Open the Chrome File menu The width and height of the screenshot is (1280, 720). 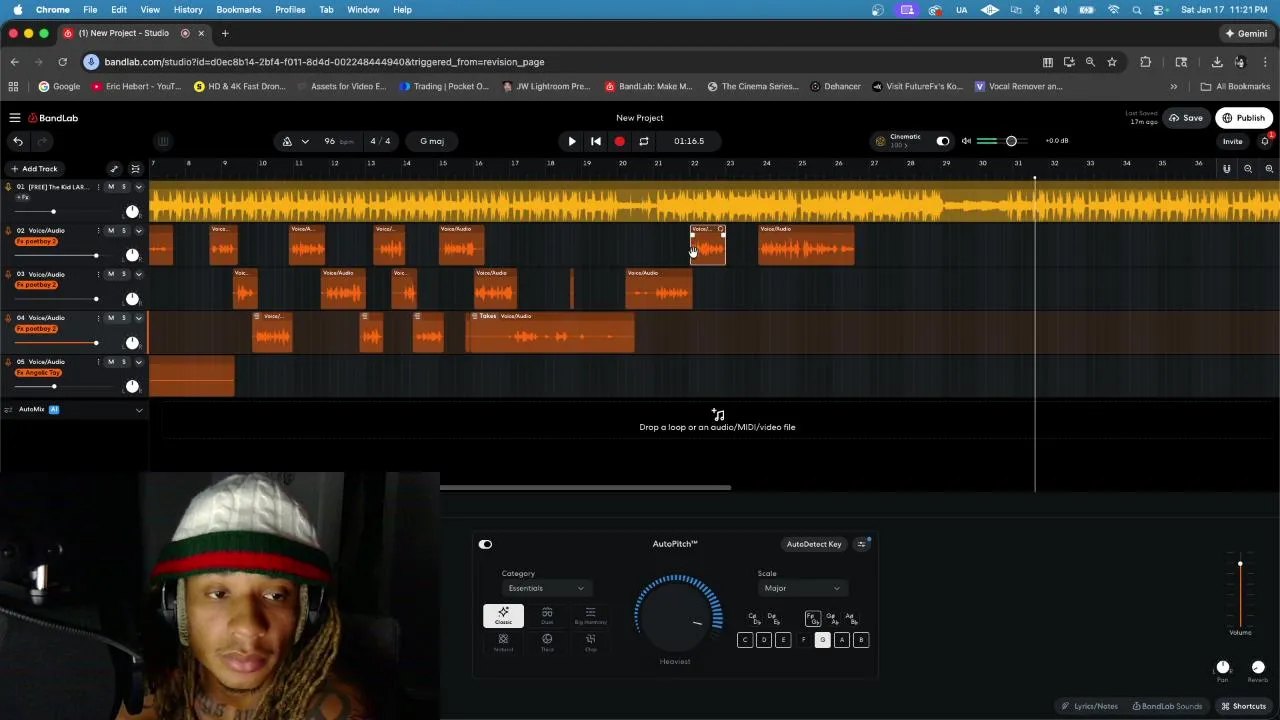pos(90,9)
